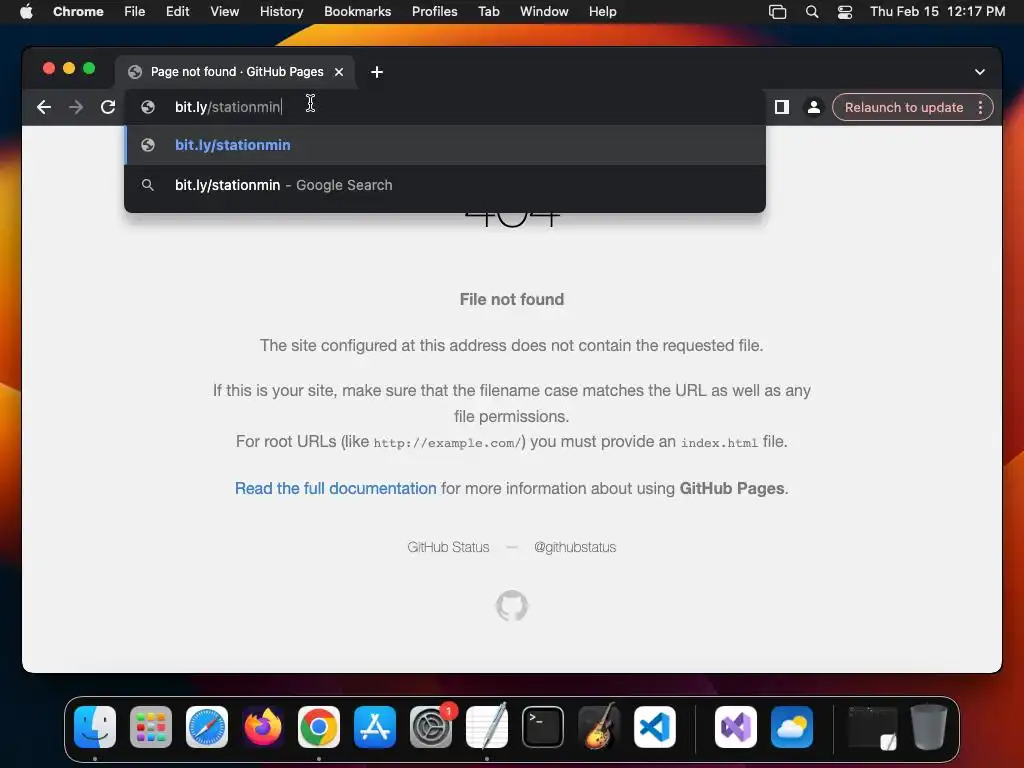Open Spotlight search in menu bar
This screenshot has height=768, width=1024.
click(x=812, y=12)
